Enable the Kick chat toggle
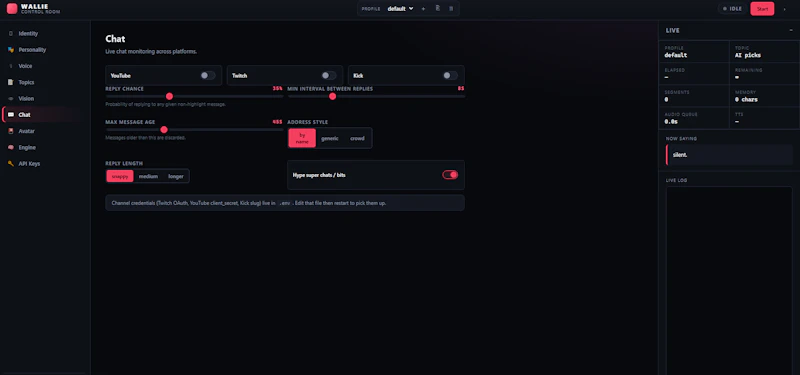 pyautogui.click(x=450, y=76)
